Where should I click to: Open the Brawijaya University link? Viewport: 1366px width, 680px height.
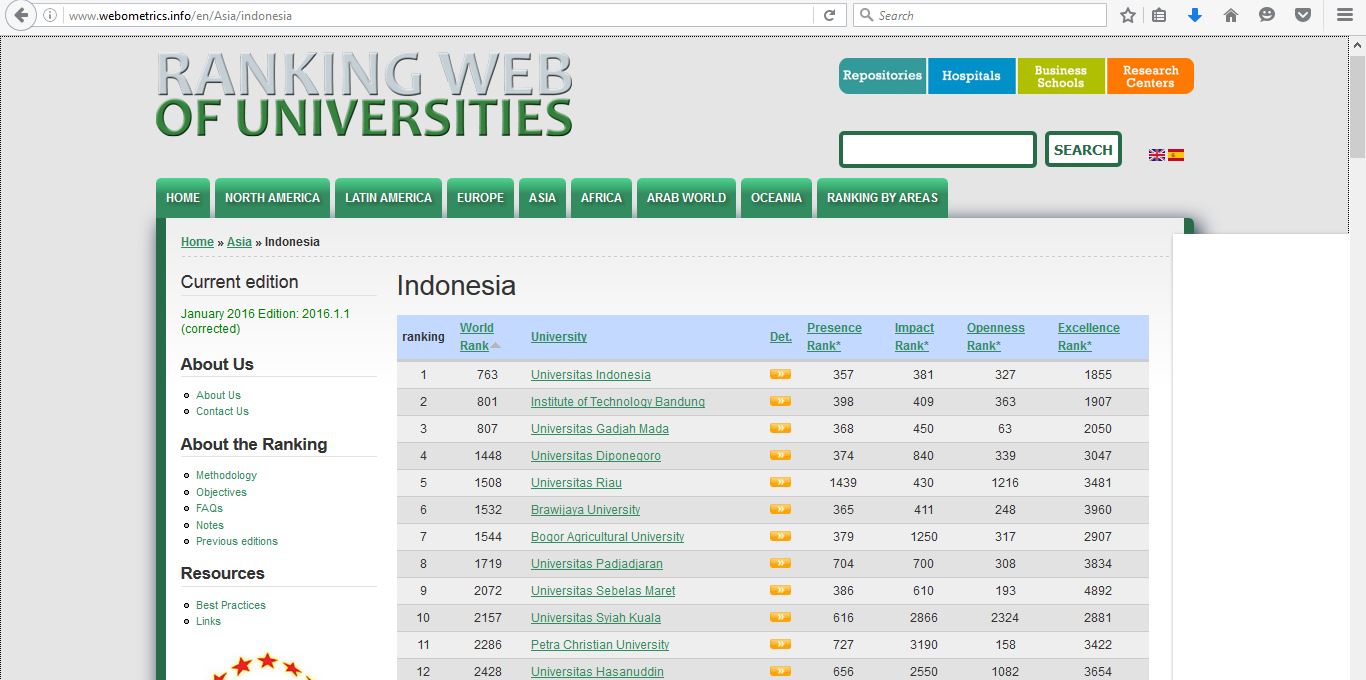point(585,510)
